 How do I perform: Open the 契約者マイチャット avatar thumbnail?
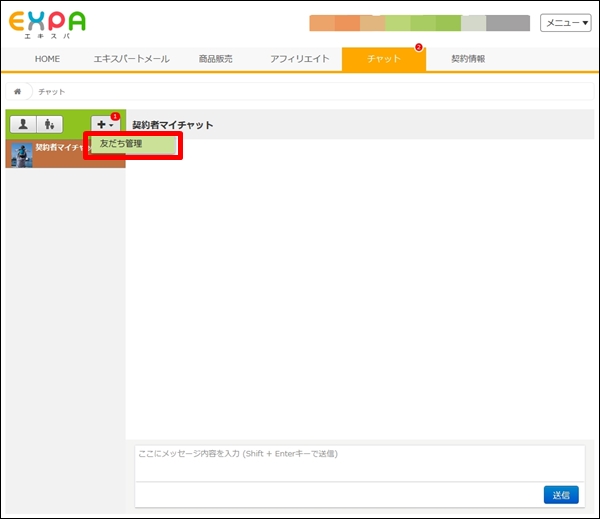[22, 155]
